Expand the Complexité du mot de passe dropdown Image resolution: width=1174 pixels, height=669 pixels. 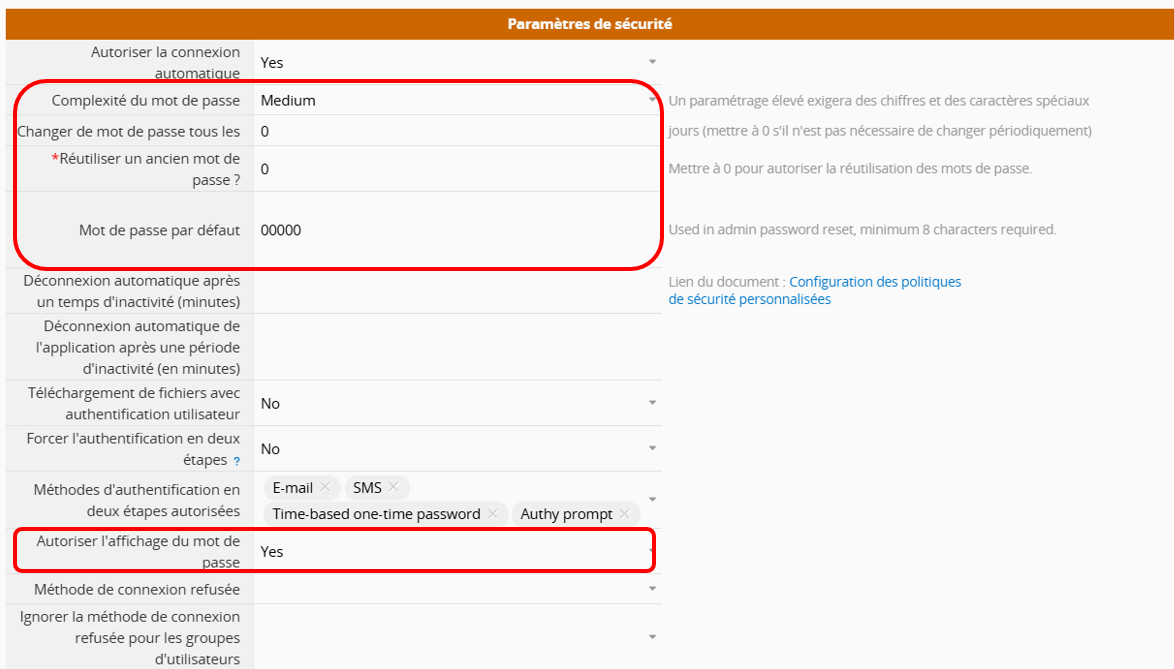point(457,100)
